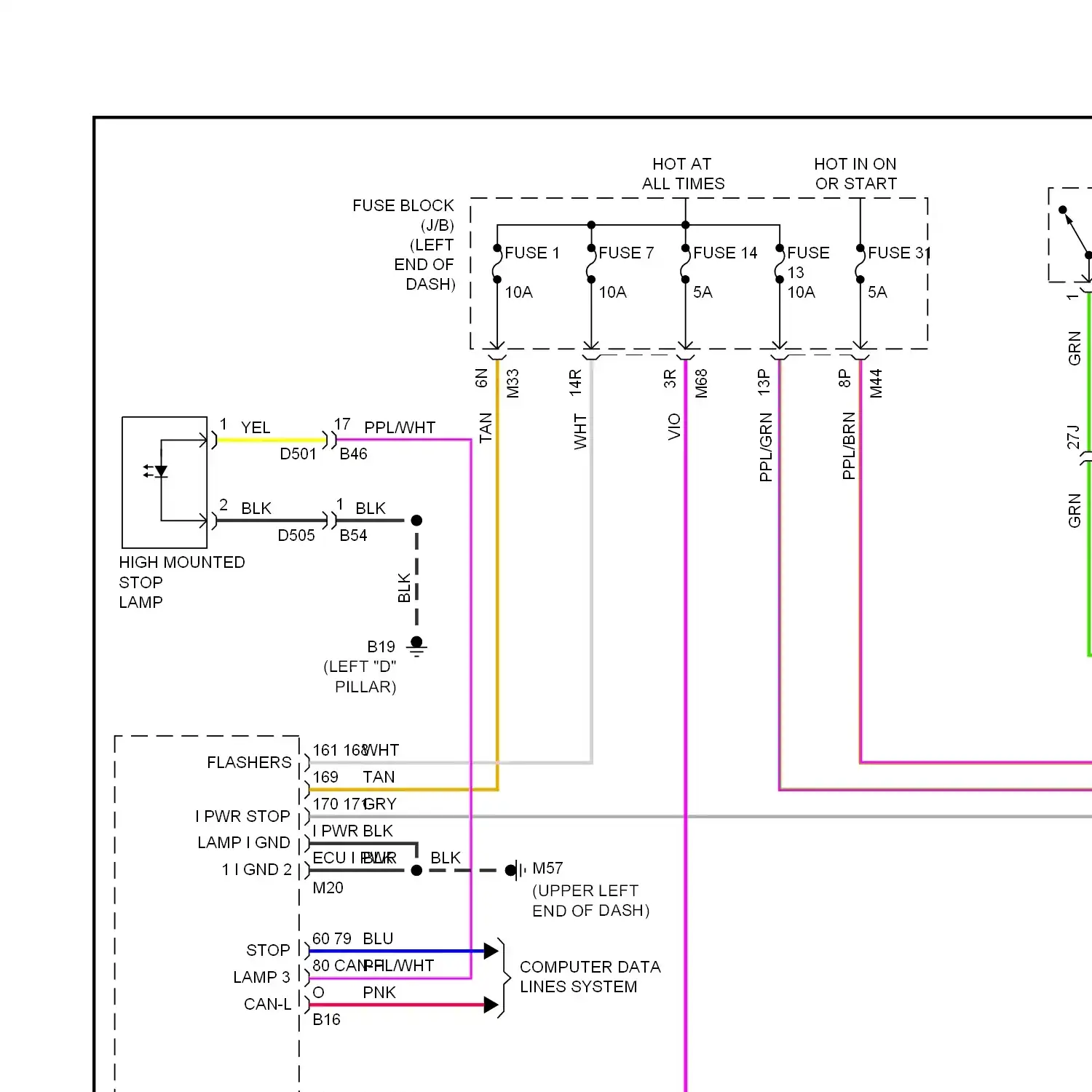Click the '(UPPER LEFT END OF DASH)' text
This screenshot has width=1092, height=1092.
(x=591, y=901)
